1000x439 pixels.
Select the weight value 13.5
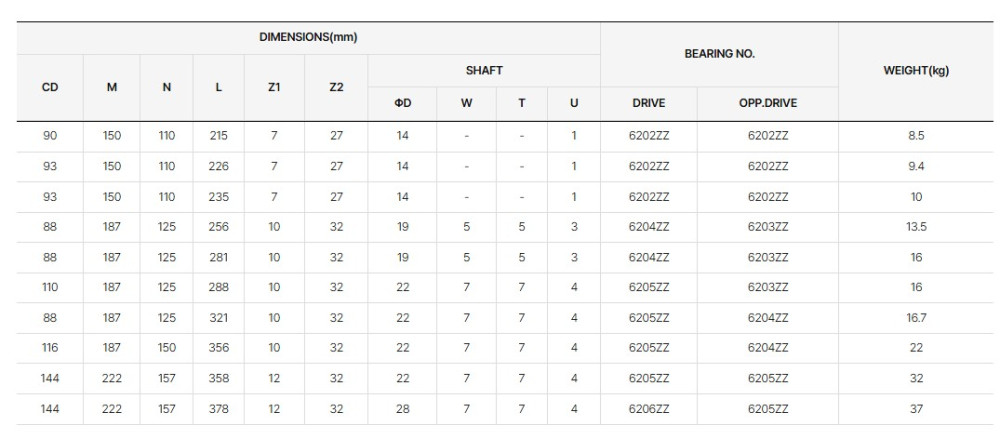coord(916,227)
